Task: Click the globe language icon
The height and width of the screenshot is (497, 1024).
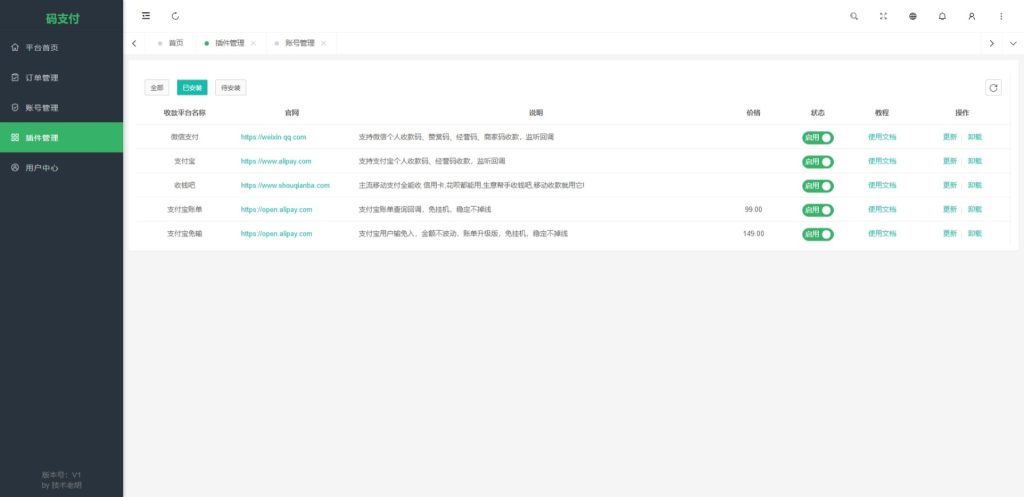Action: point(912,16)
